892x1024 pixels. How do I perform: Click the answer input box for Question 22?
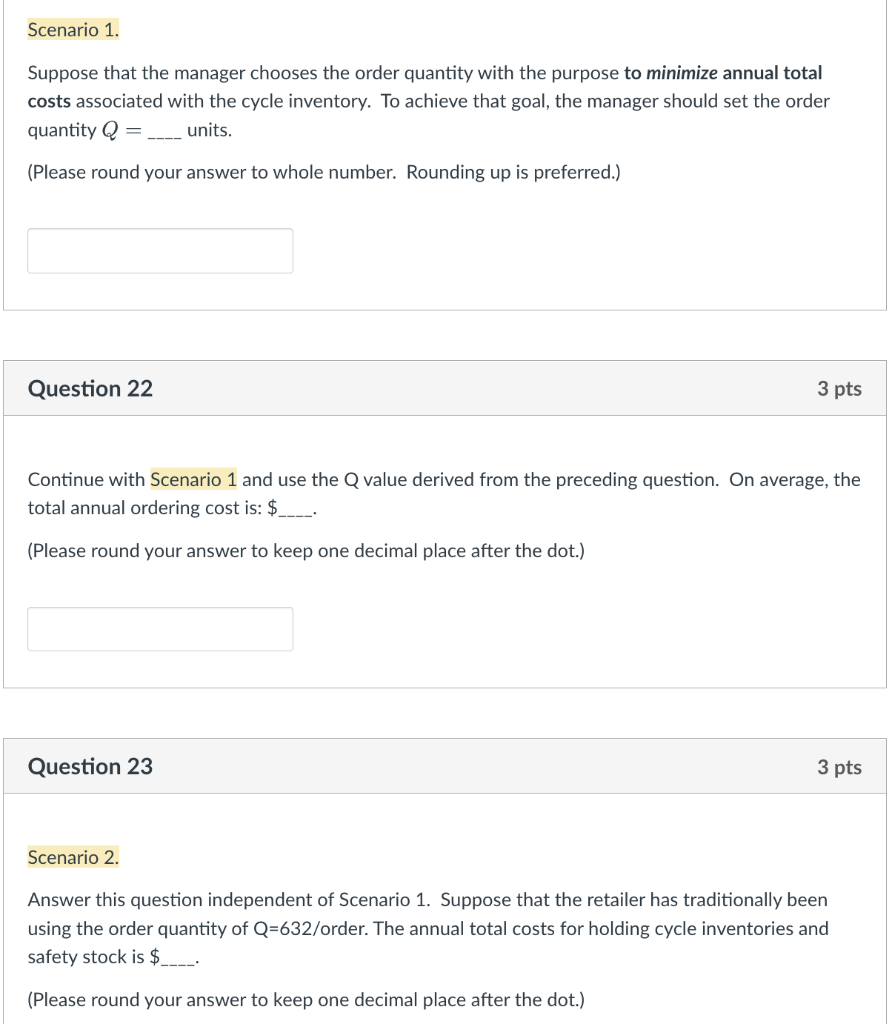[160, 629]
